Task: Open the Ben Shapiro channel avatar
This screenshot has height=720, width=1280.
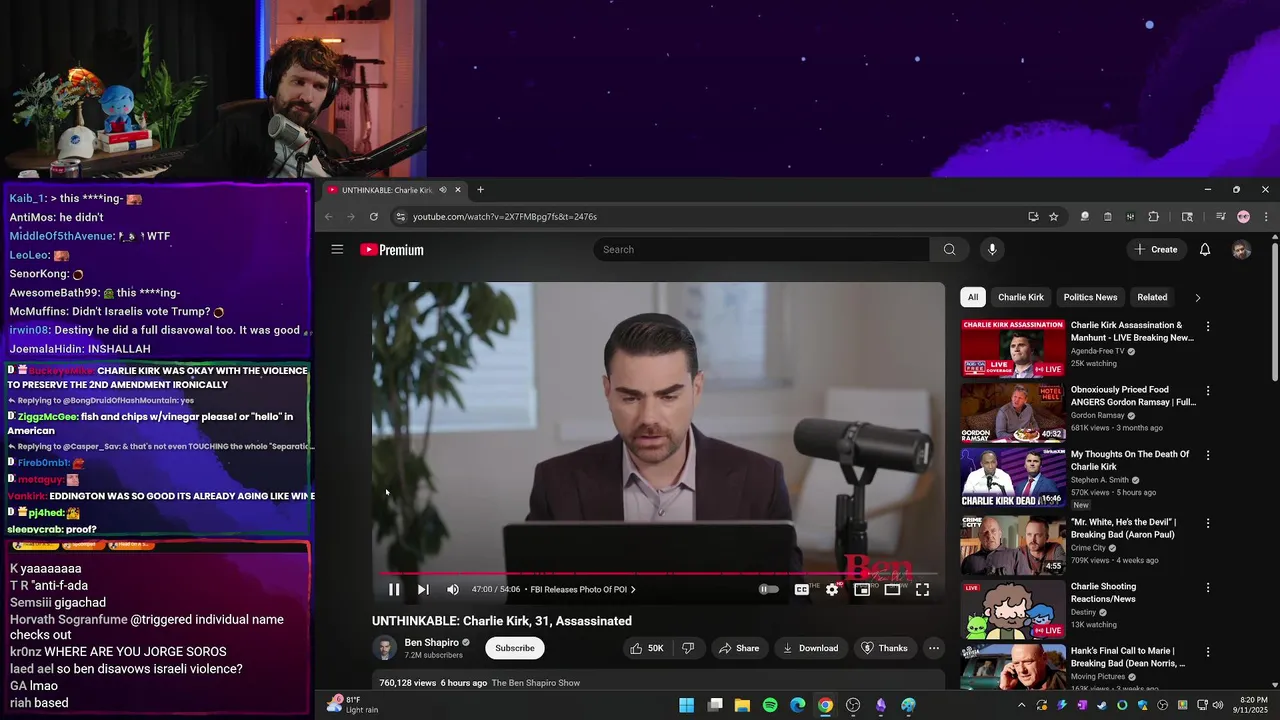Action: (384, 648)
